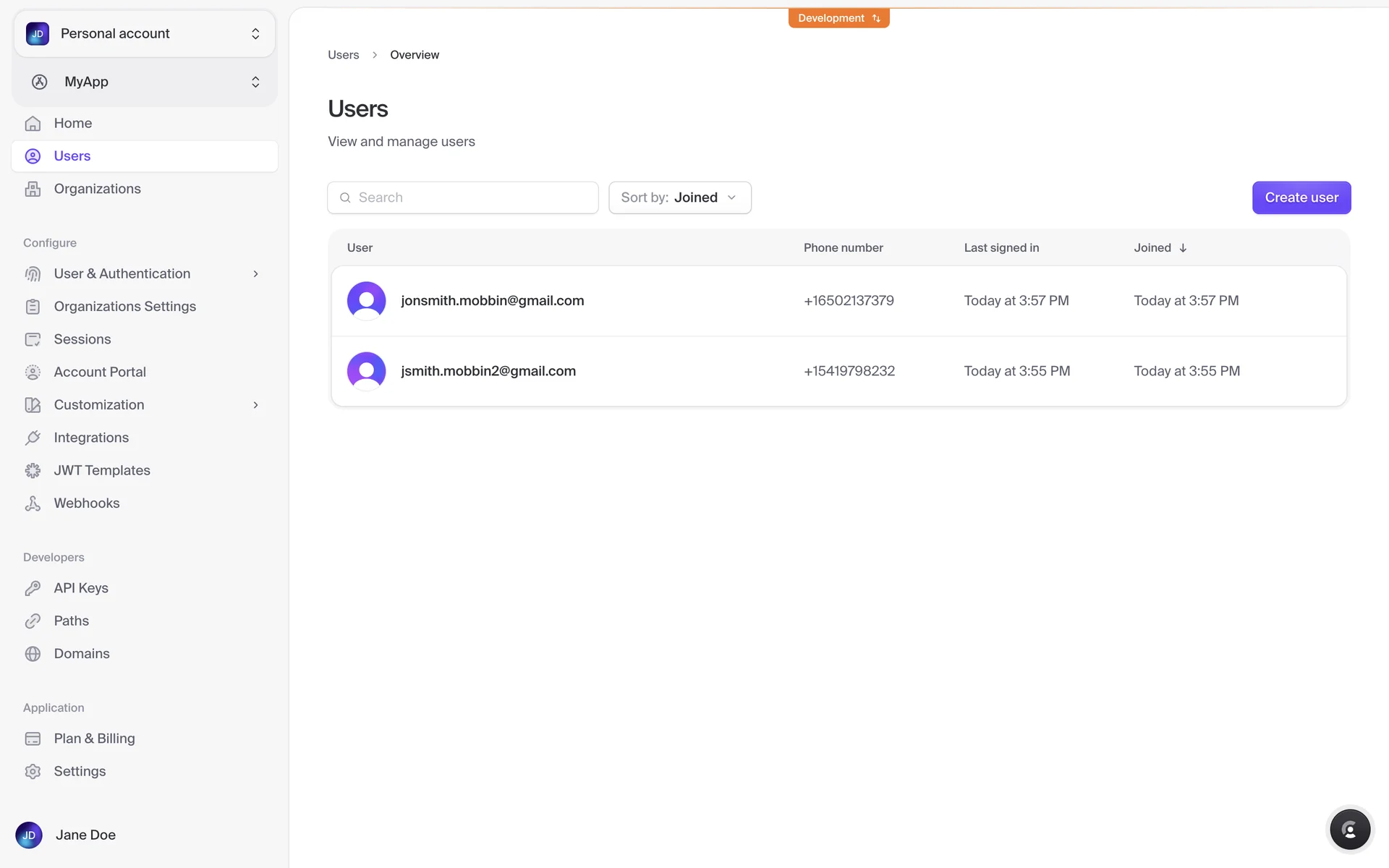Click the Webhooks icon in sidebar
This screenshot has width=1389, height=868.
[33, 503]
